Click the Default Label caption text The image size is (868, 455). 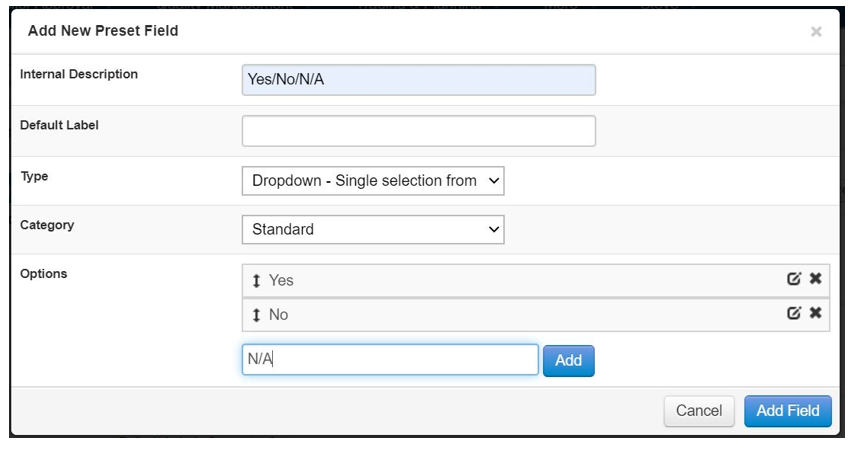click(x=59, y=126)
